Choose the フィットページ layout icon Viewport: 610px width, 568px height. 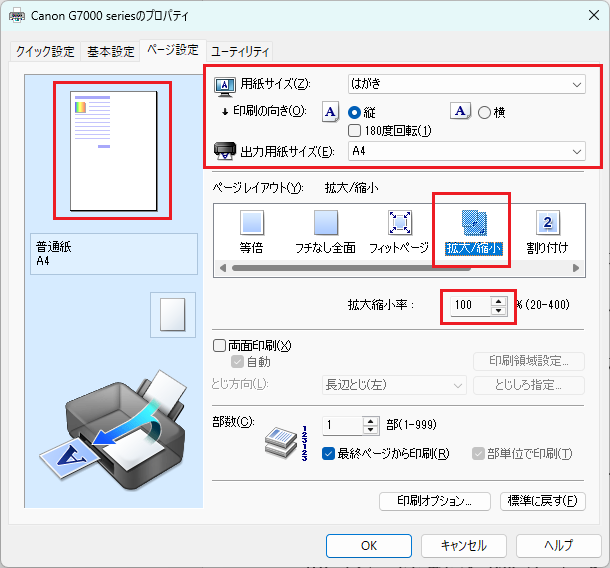coord(399,224)
